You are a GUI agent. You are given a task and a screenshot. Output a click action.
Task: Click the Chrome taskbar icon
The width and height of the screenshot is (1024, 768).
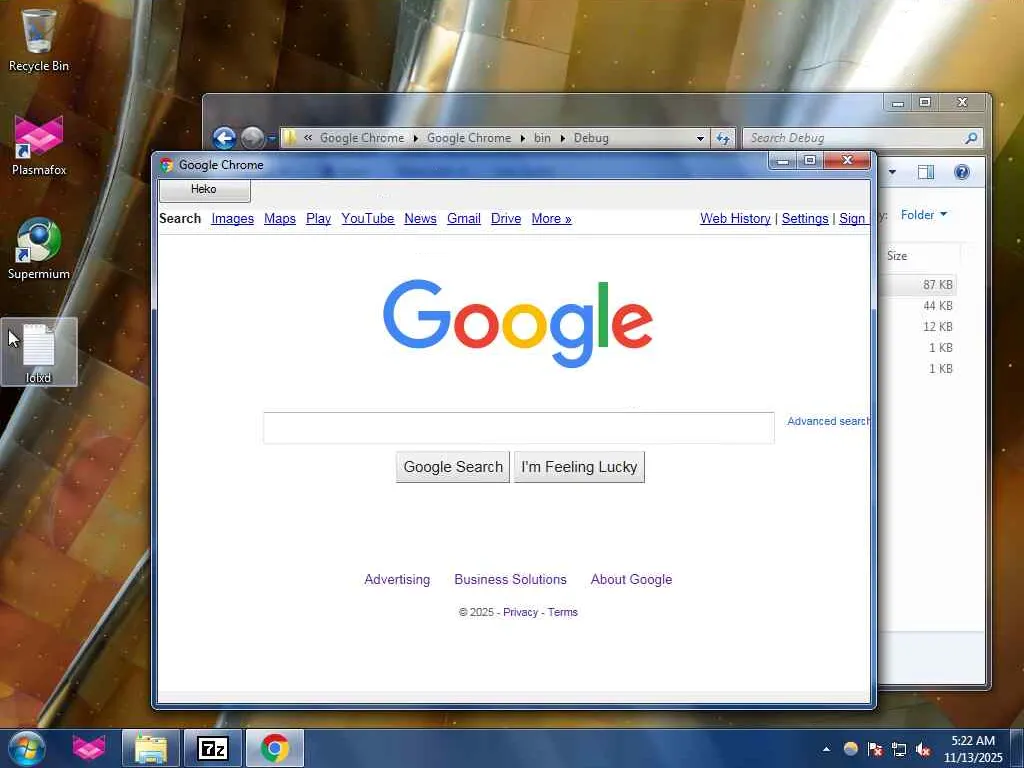[275, 748]
